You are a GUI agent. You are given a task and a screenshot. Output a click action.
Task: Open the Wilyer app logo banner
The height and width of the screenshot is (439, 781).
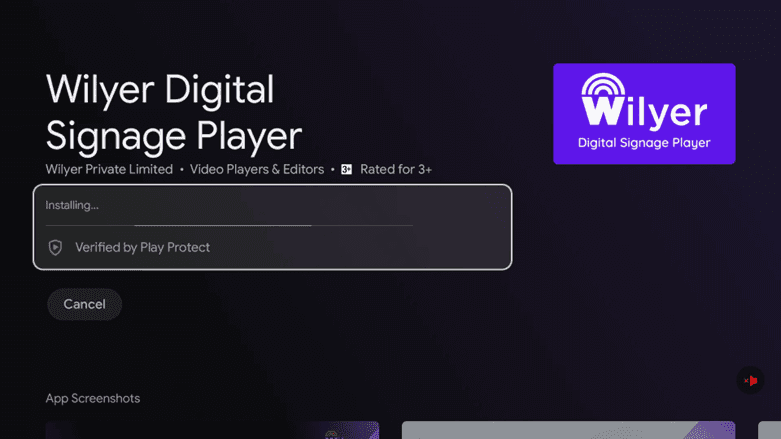point(644,114)
